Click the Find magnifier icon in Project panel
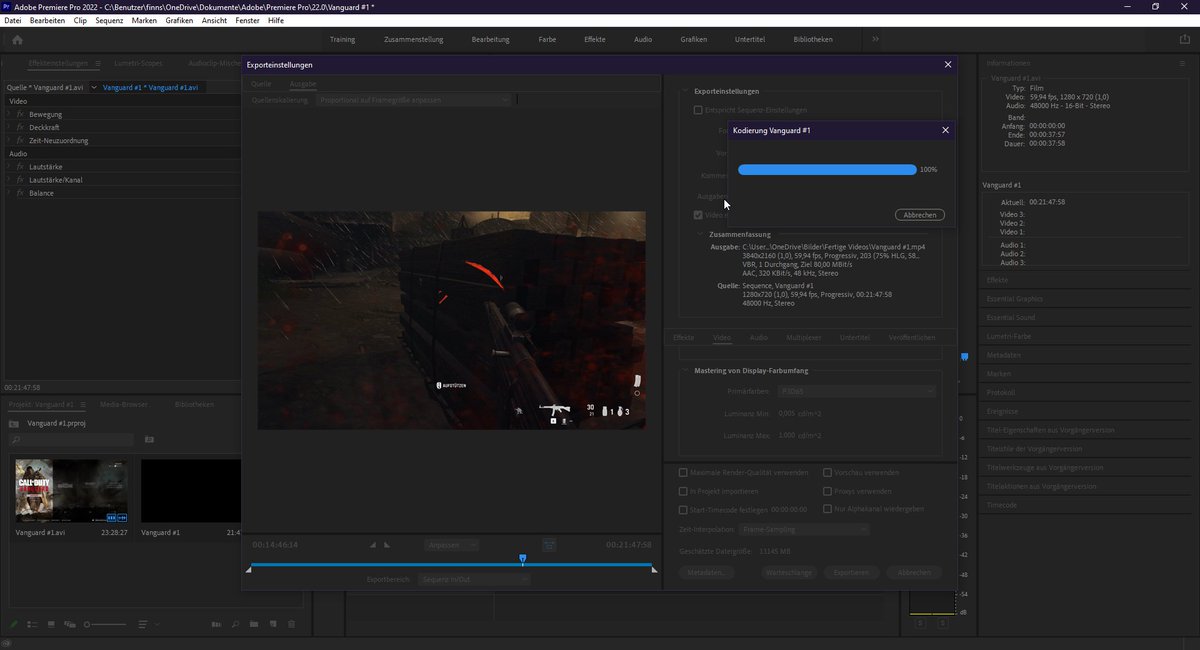Screen dimensions: 1200x650 click(235, 624)
